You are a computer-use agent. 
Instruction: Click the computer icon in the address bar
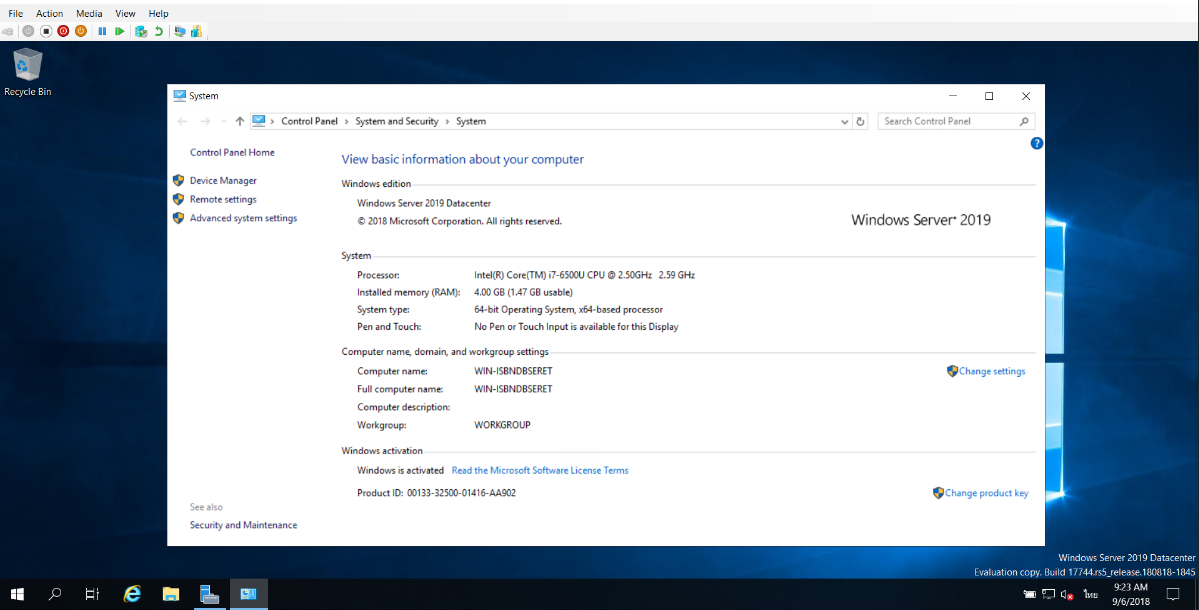tap(258, 121)
